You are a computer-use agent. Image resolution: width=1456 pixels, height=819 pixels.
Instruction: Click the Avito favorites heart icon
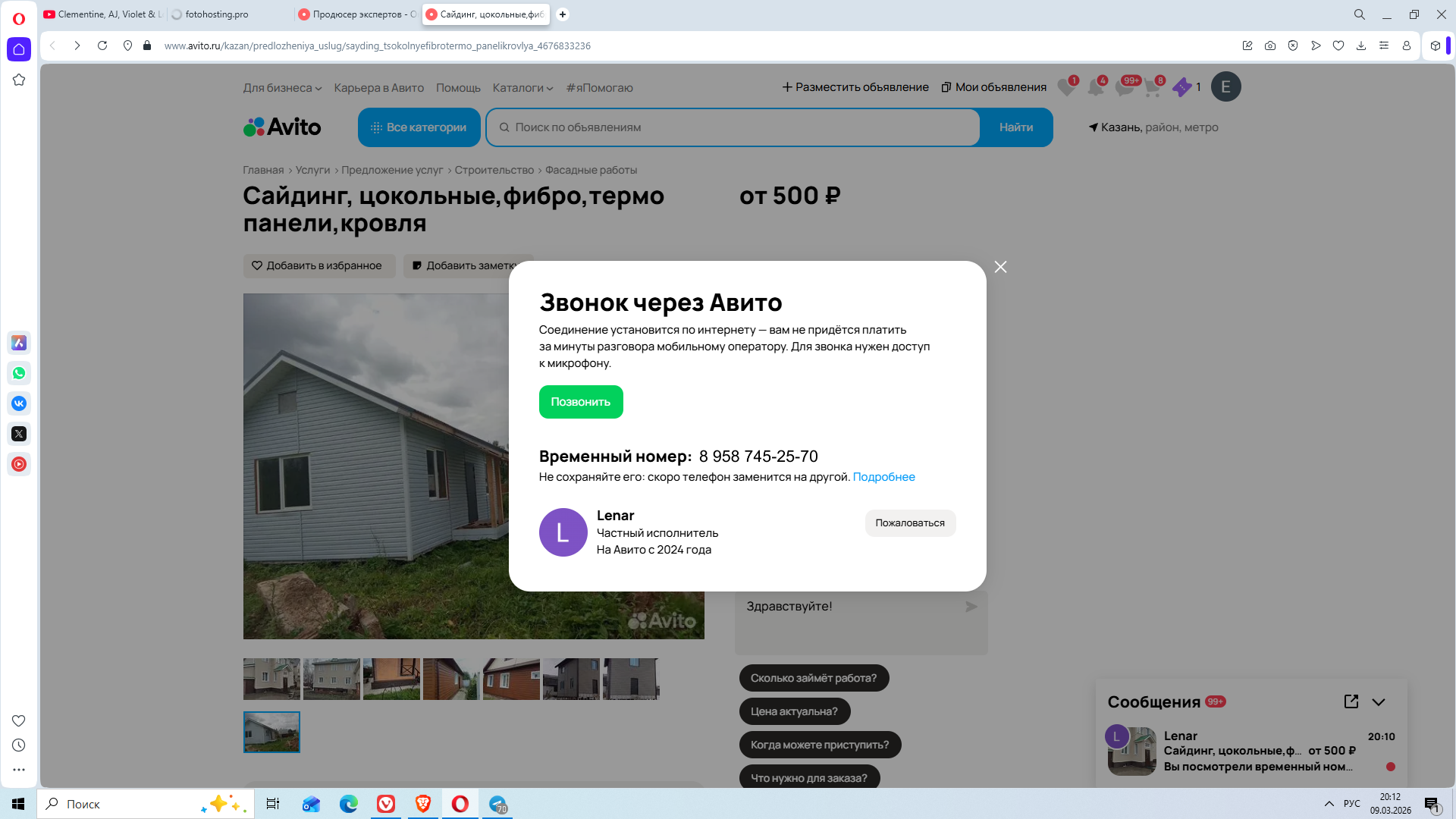pos(1065,88)
